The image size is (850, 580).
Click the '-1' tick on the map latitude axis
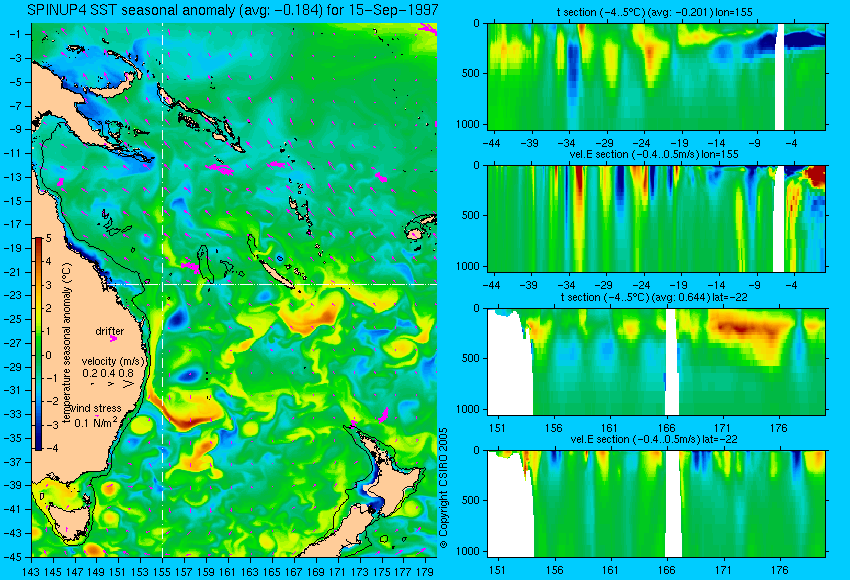(17, 34)
